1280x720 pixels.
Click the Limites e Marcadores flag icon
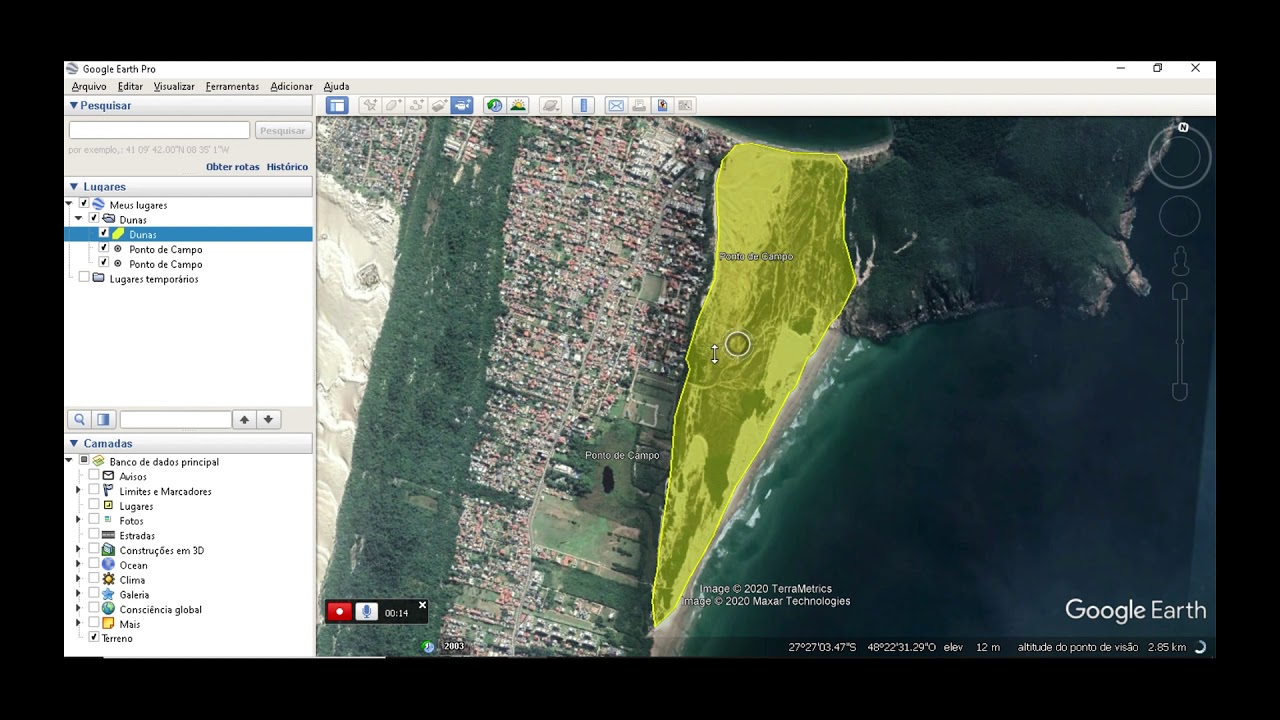click(x=108, y=491)
